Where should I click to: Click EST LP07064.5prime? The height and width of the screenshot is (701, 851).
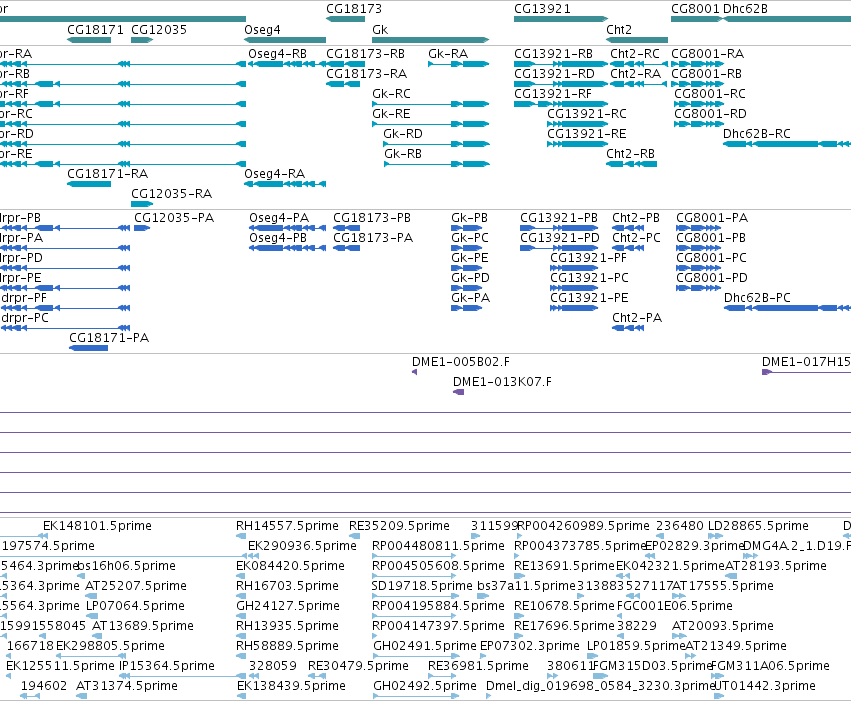tap(135, 606)
